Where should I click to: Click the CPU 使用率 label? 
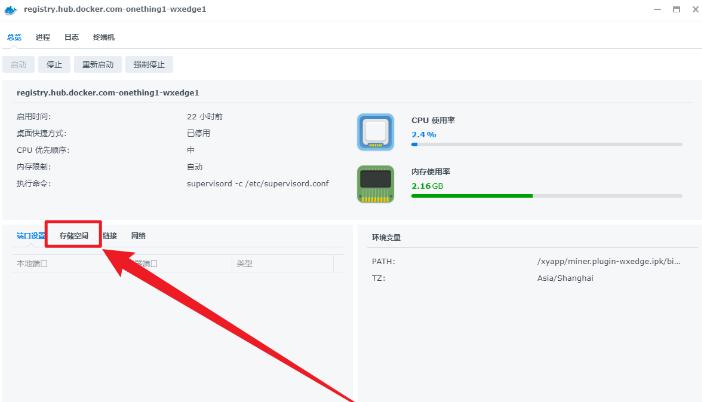point(433,120)
